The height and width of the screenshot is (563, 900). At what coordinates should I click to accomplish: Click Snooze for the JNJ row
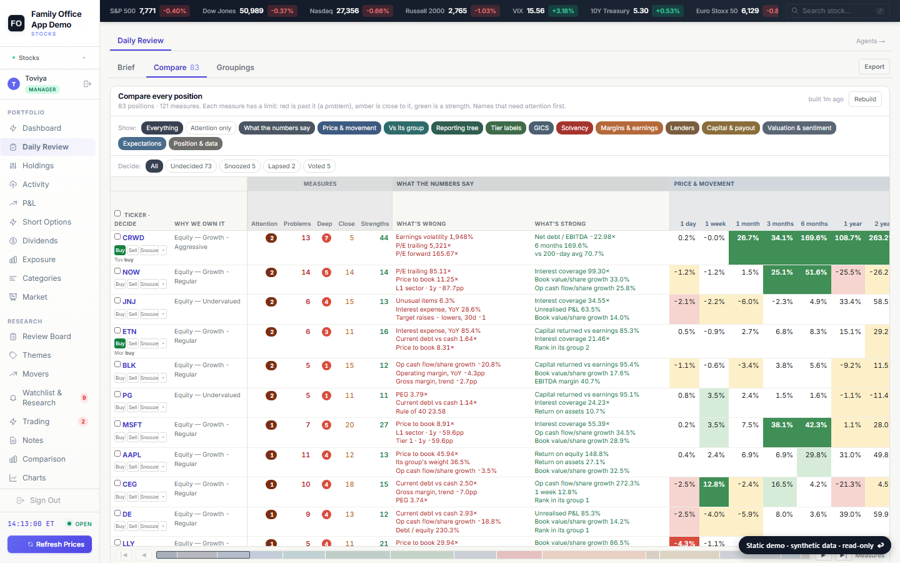[149, 314]
